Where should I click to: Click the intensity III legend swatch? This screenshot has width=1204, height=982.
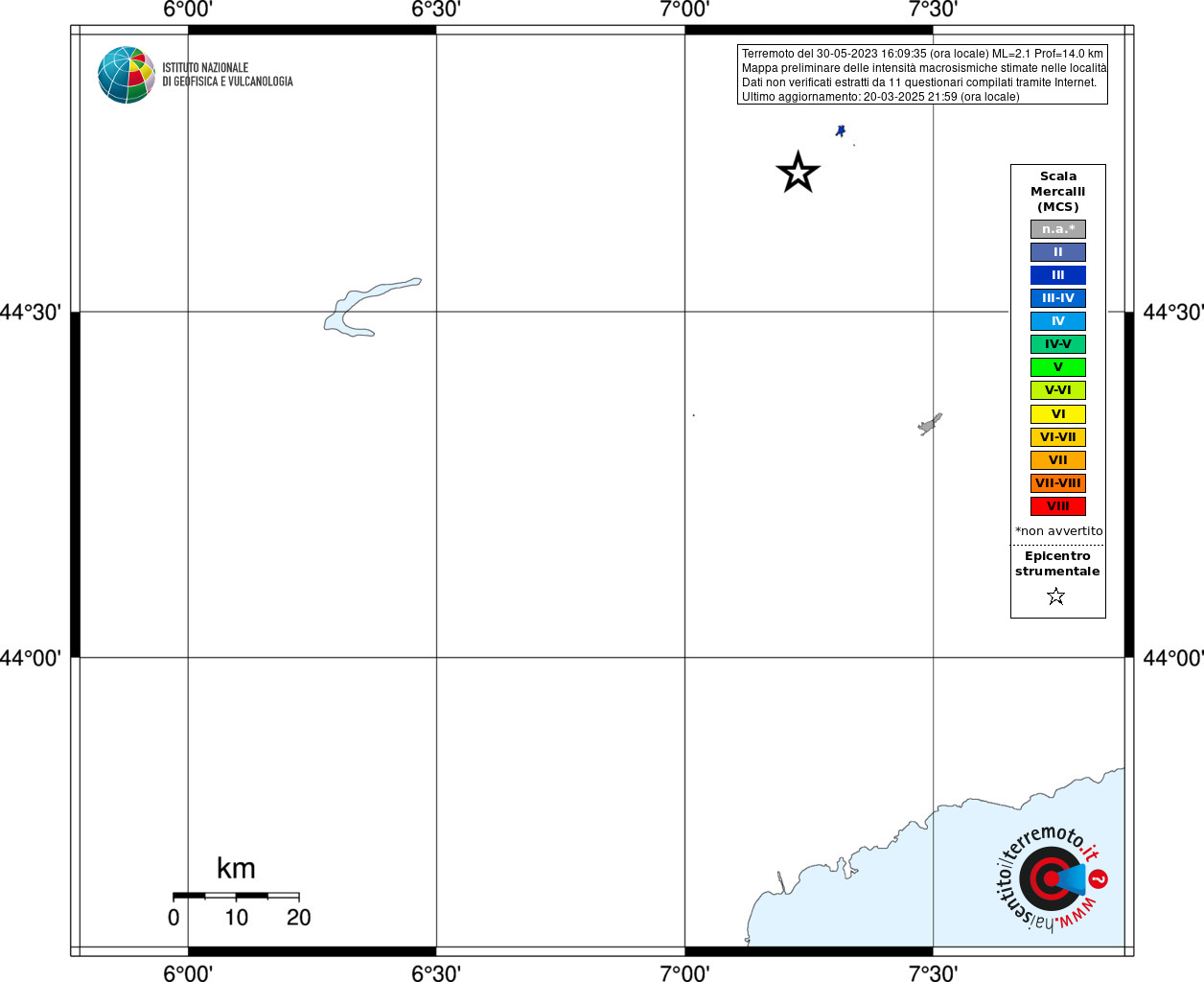point(1058,275)
